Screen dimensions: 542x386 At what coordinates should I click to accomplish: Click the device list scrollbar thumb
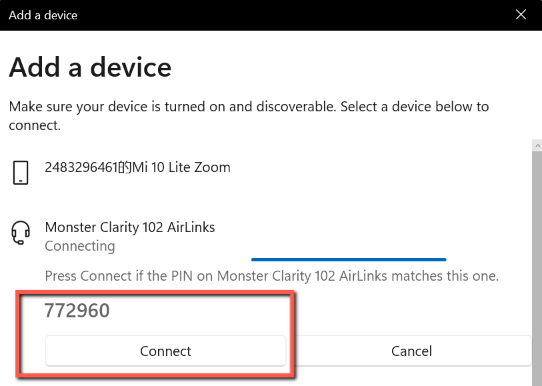point(537,268)
